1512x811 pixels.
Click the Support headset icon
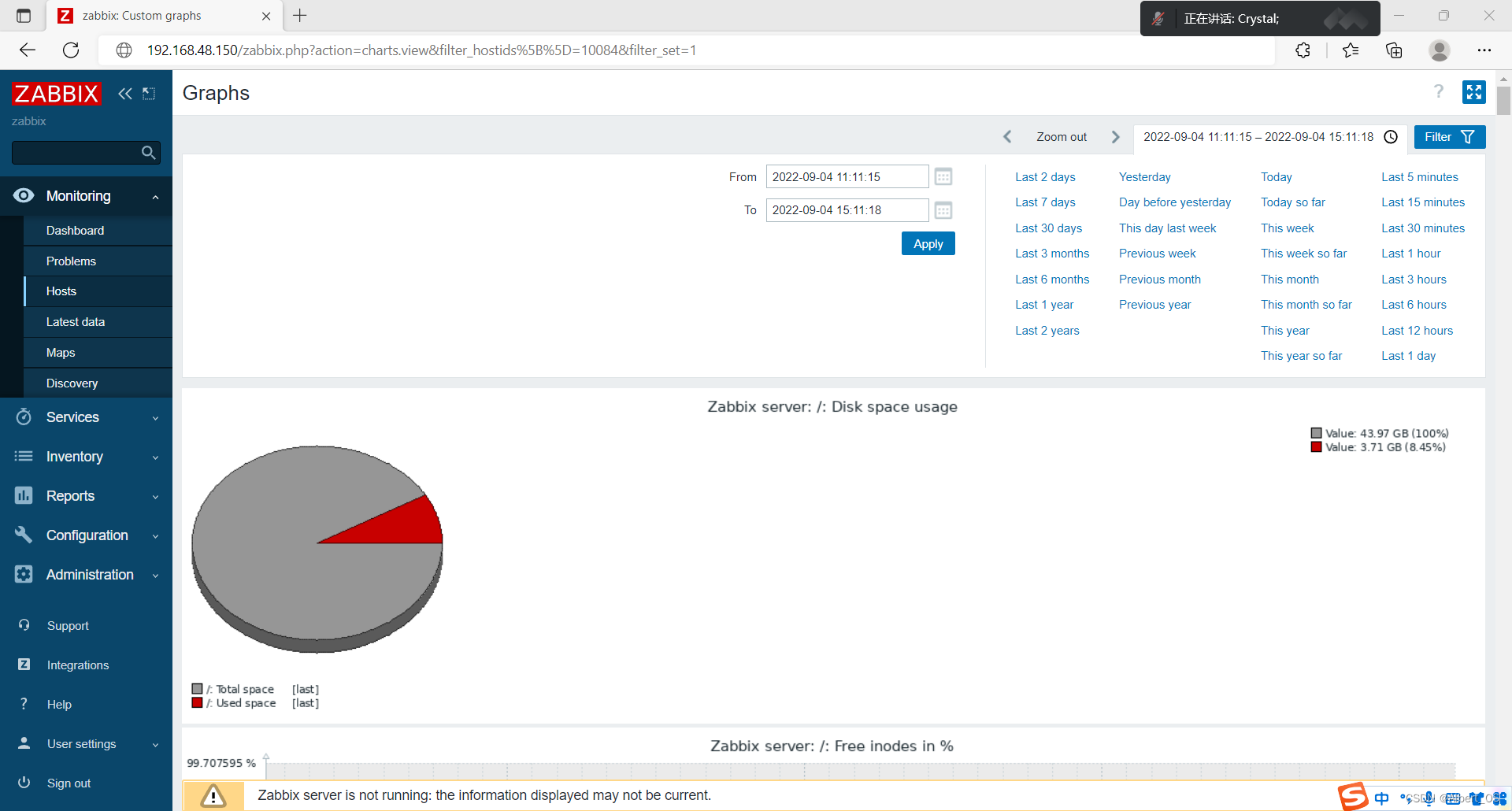pos(24,625)
